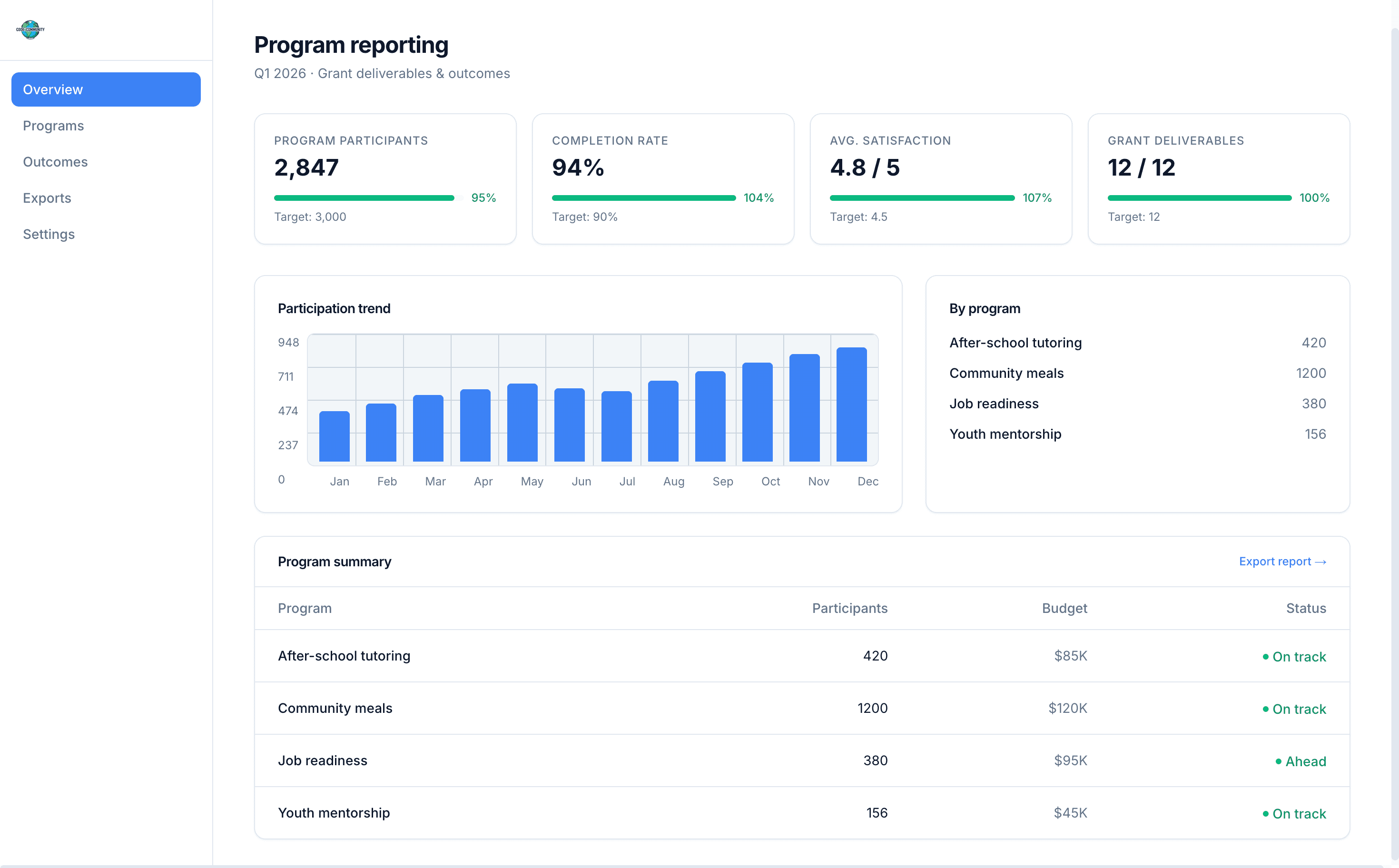1399x868 pixels.
Task: Click the Code4Community globe logo
Action: click(30, 30)
